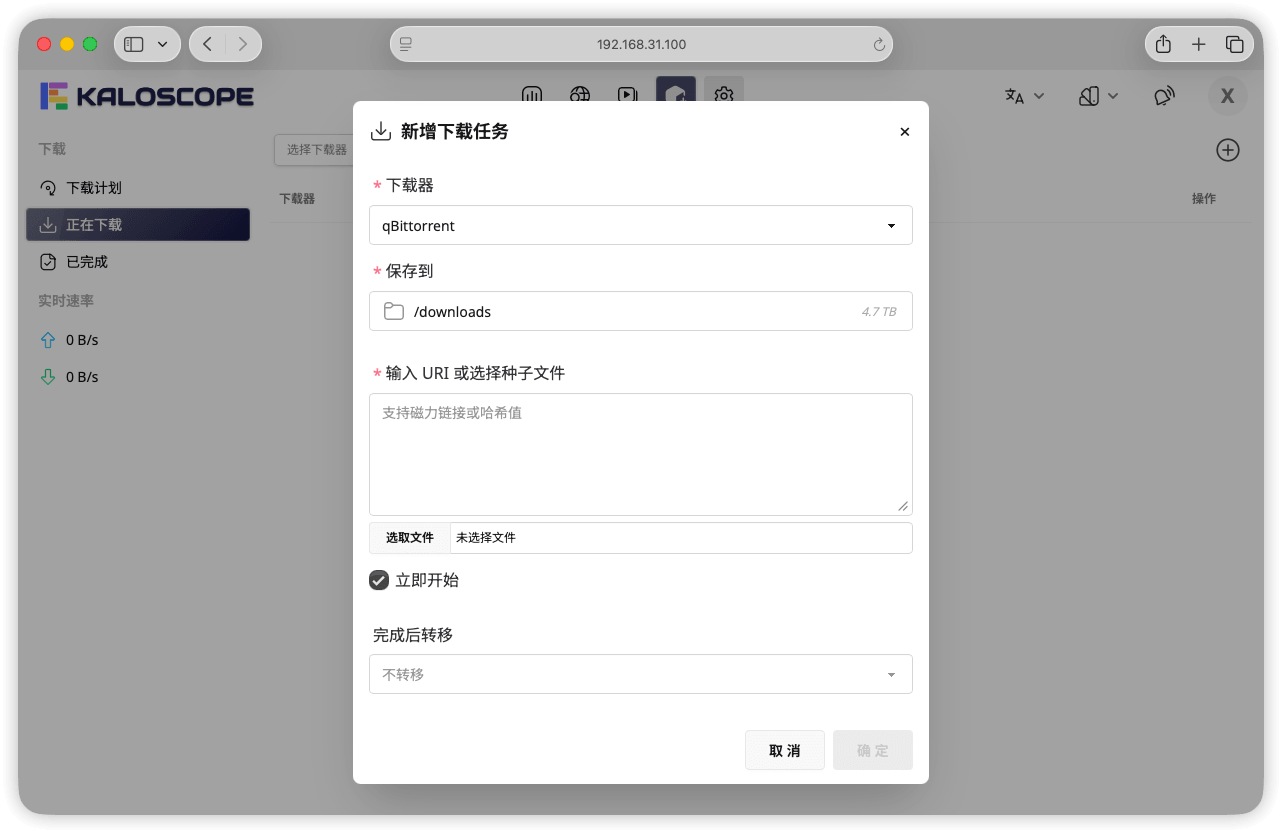Click the add task plus circle icon
Viewport: 1282px width, 833px height.
(x=1228, y=150)
